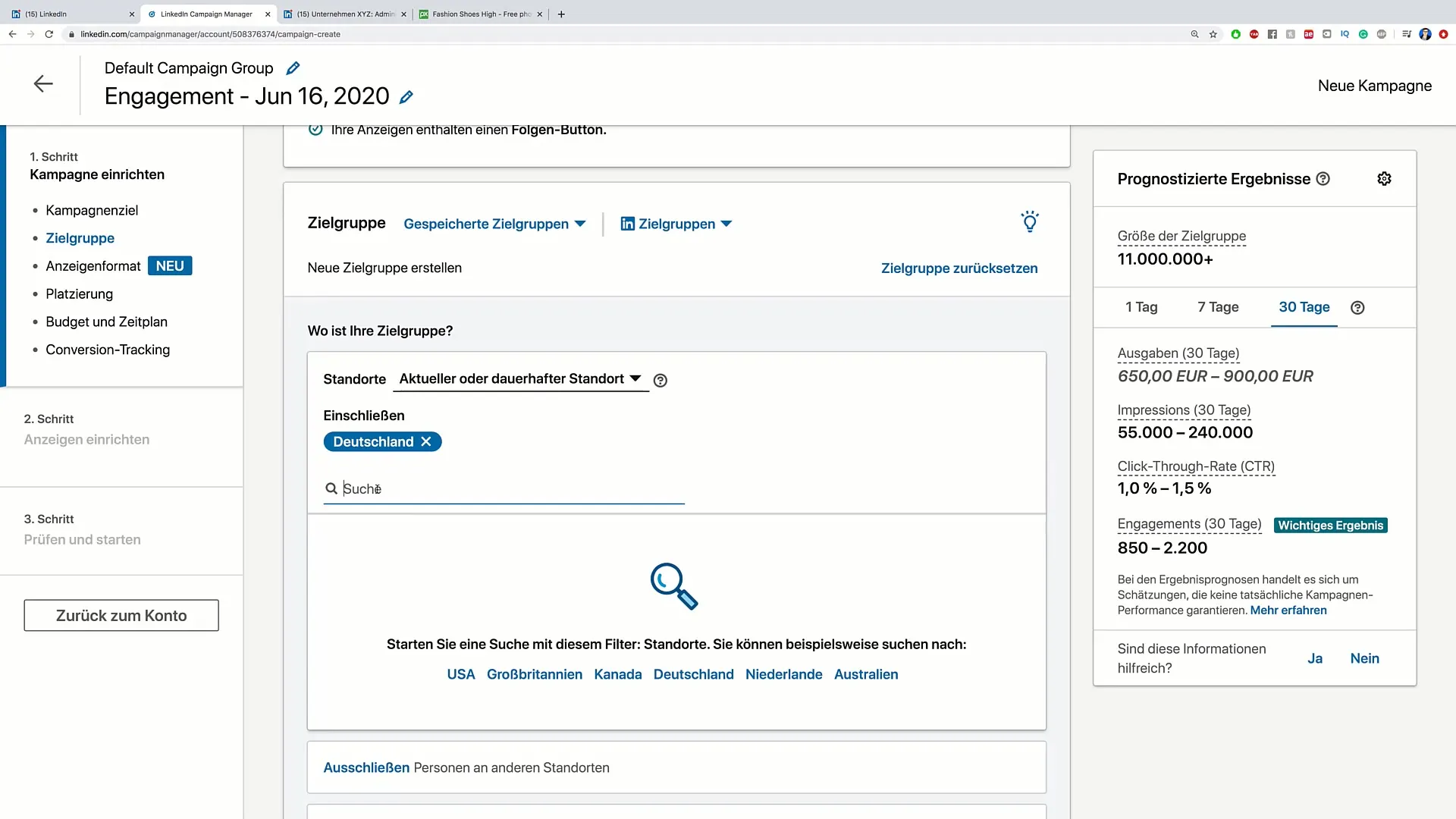Screen dimensions: 1456x819
Task: Click Zurück zum Konto button
Action: tap(121, 616)
